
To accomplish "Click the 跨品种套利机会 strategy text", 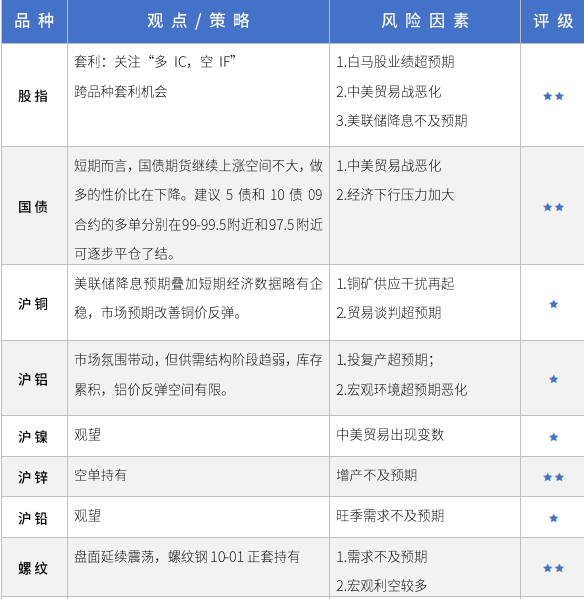I will tap(121, 92).
